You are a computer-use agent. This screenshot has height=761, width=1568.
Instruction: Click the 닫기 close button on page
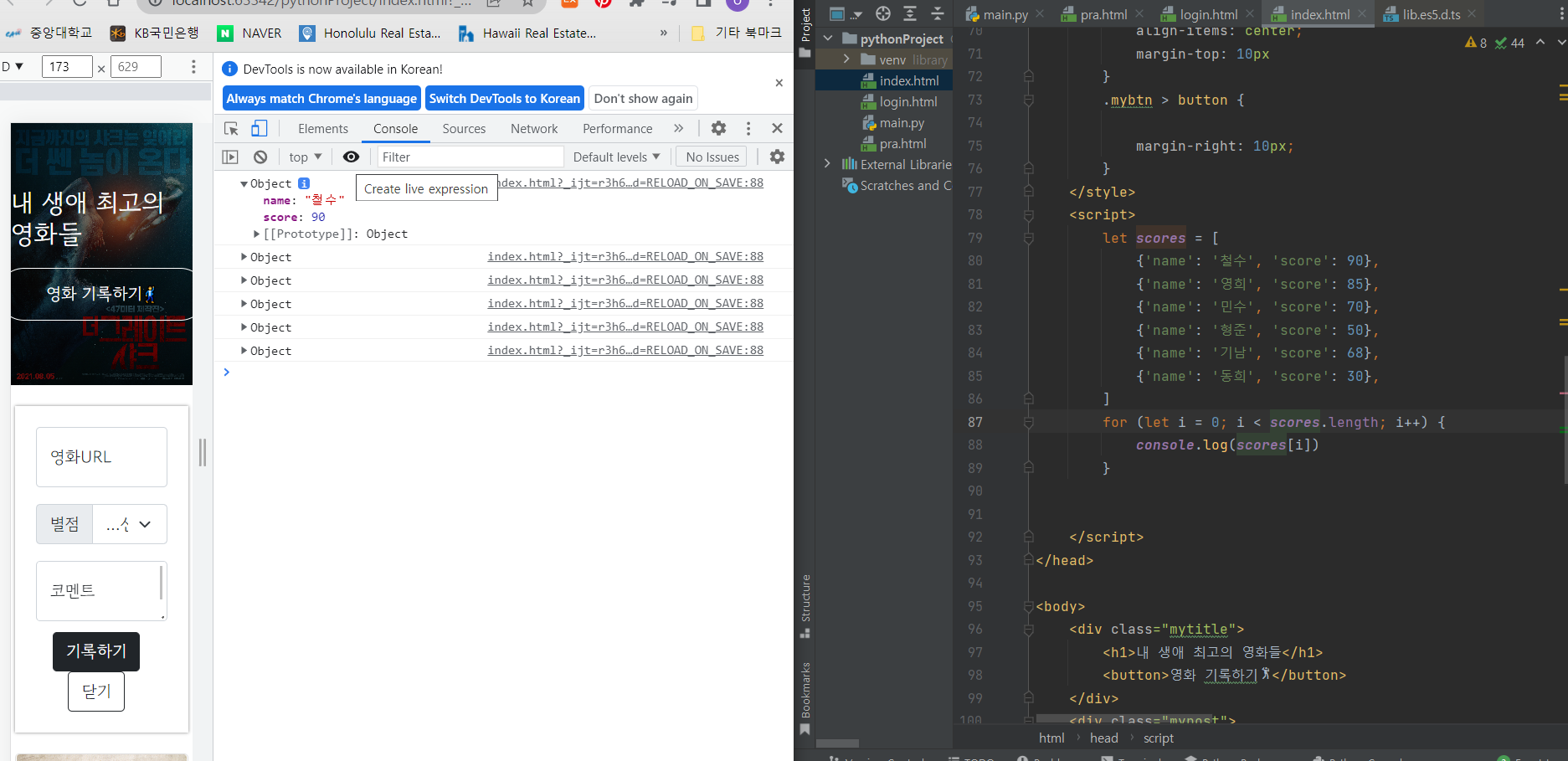(x=96, y=692)
